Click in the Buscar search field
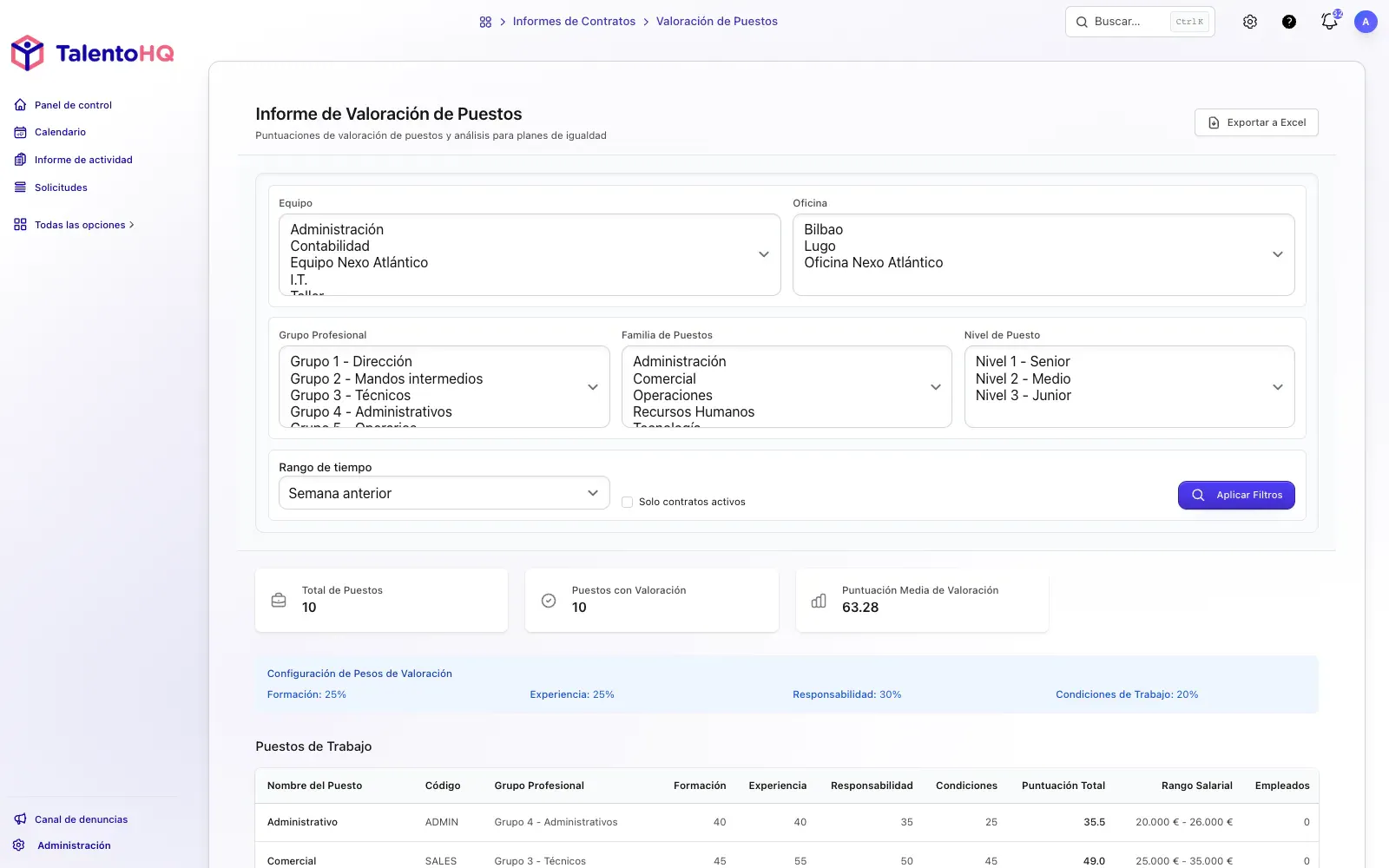This screenshot has width=1389, height=868. point(1140,22)
